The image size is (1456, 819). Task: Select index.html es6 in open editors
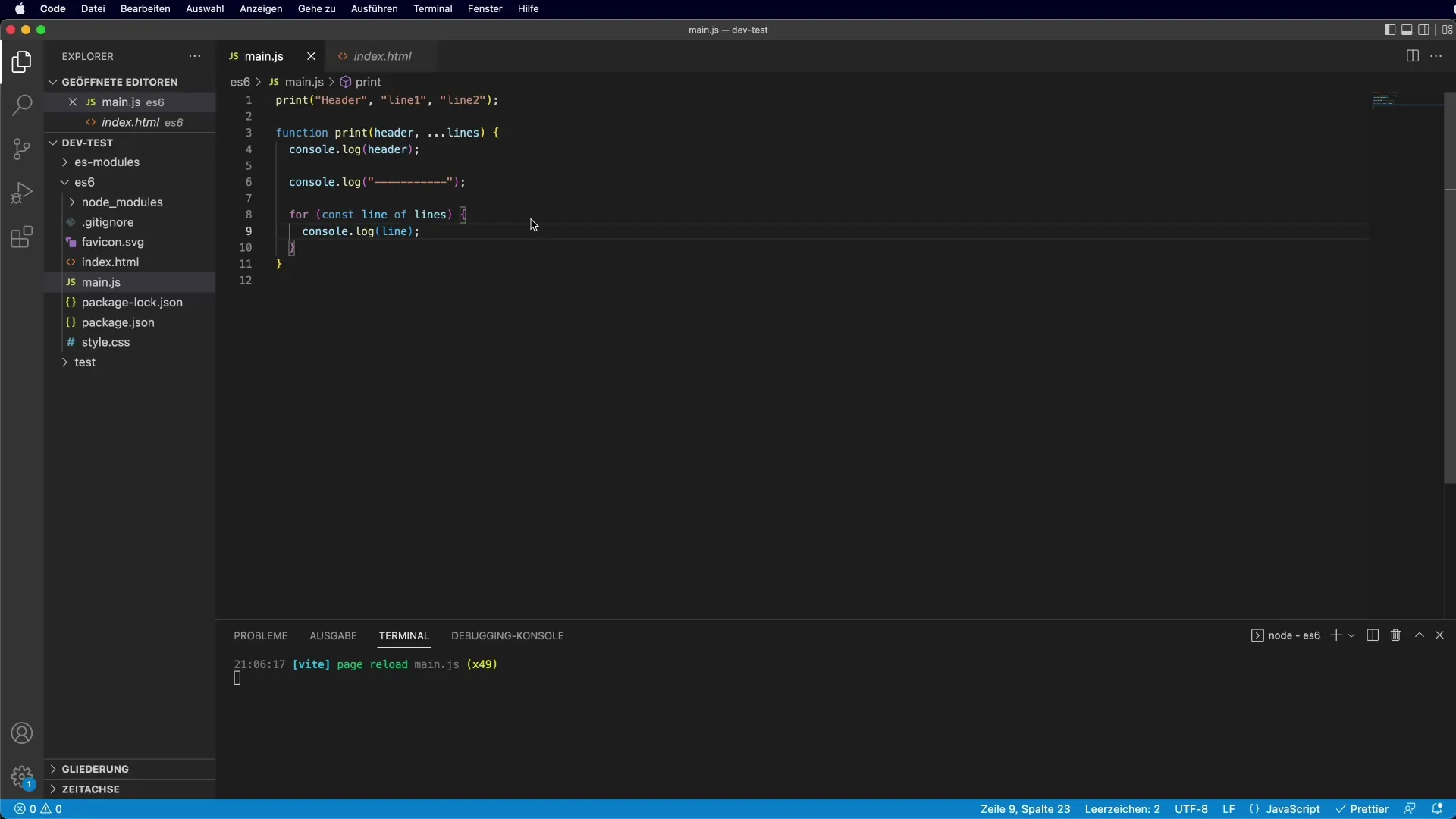[130, 122]
